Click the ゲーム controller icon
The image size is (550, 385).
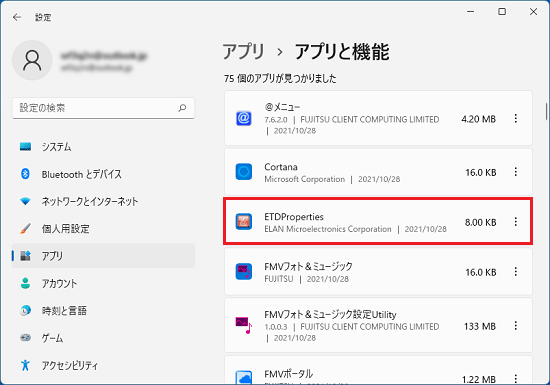coord(25,338)
